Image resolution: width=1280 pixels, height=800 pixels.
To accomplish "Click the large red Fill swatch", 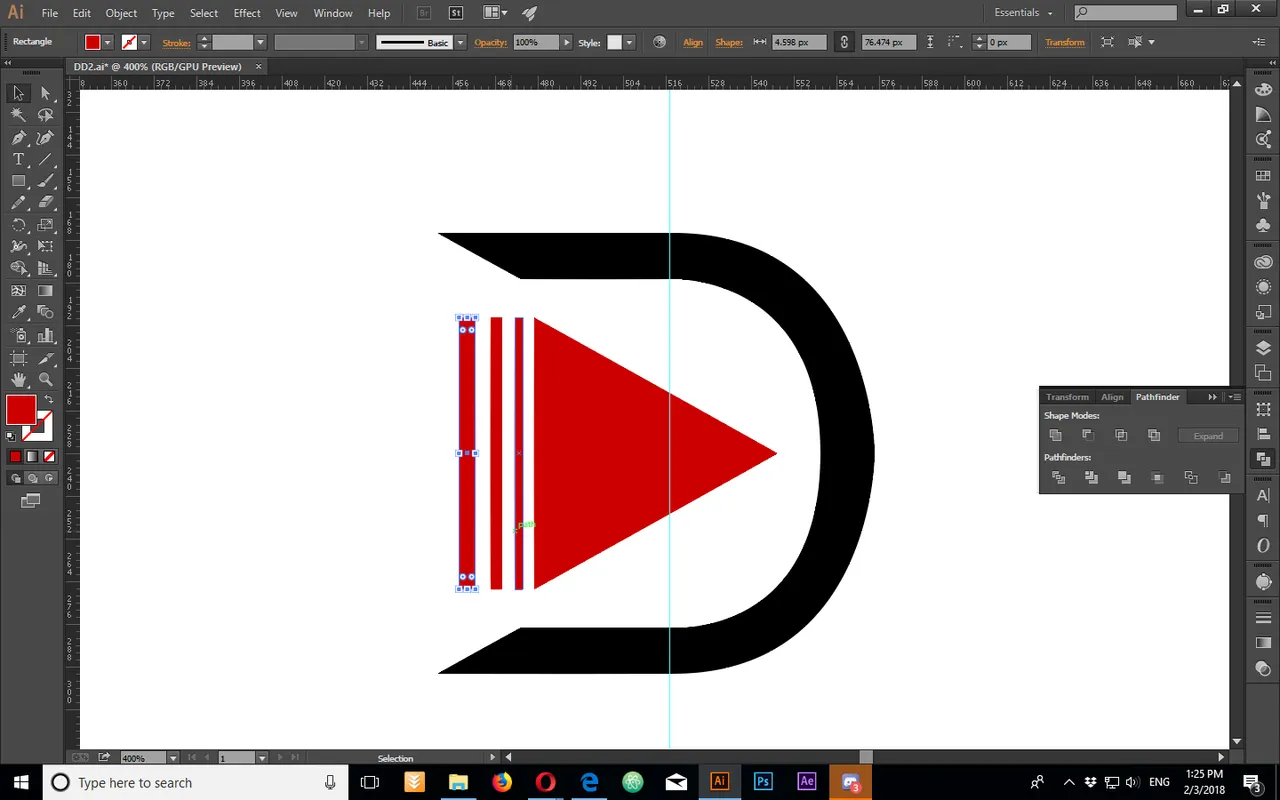I will pyautogui.click(x=21, y=410).
